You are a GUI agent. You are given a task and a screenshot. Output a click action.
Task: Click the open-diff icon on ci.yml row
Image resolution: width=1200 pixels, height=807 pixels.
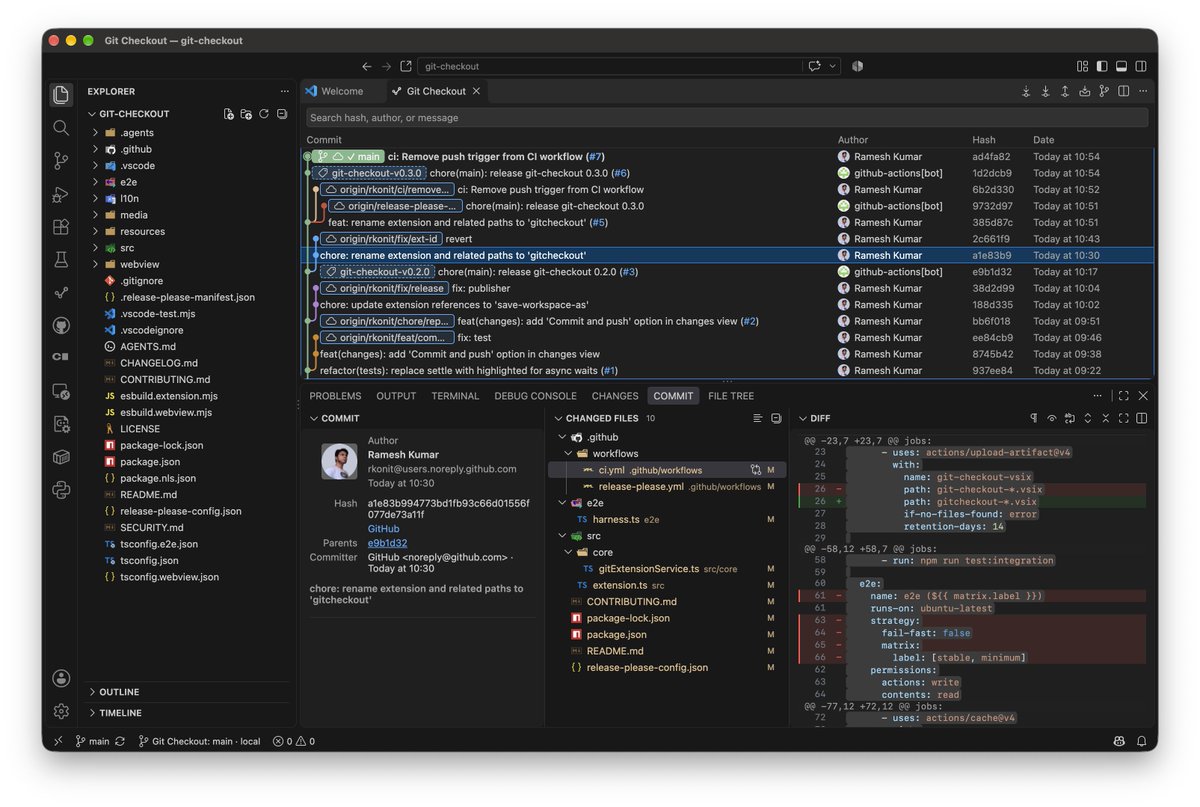click(x=756, y=470)
